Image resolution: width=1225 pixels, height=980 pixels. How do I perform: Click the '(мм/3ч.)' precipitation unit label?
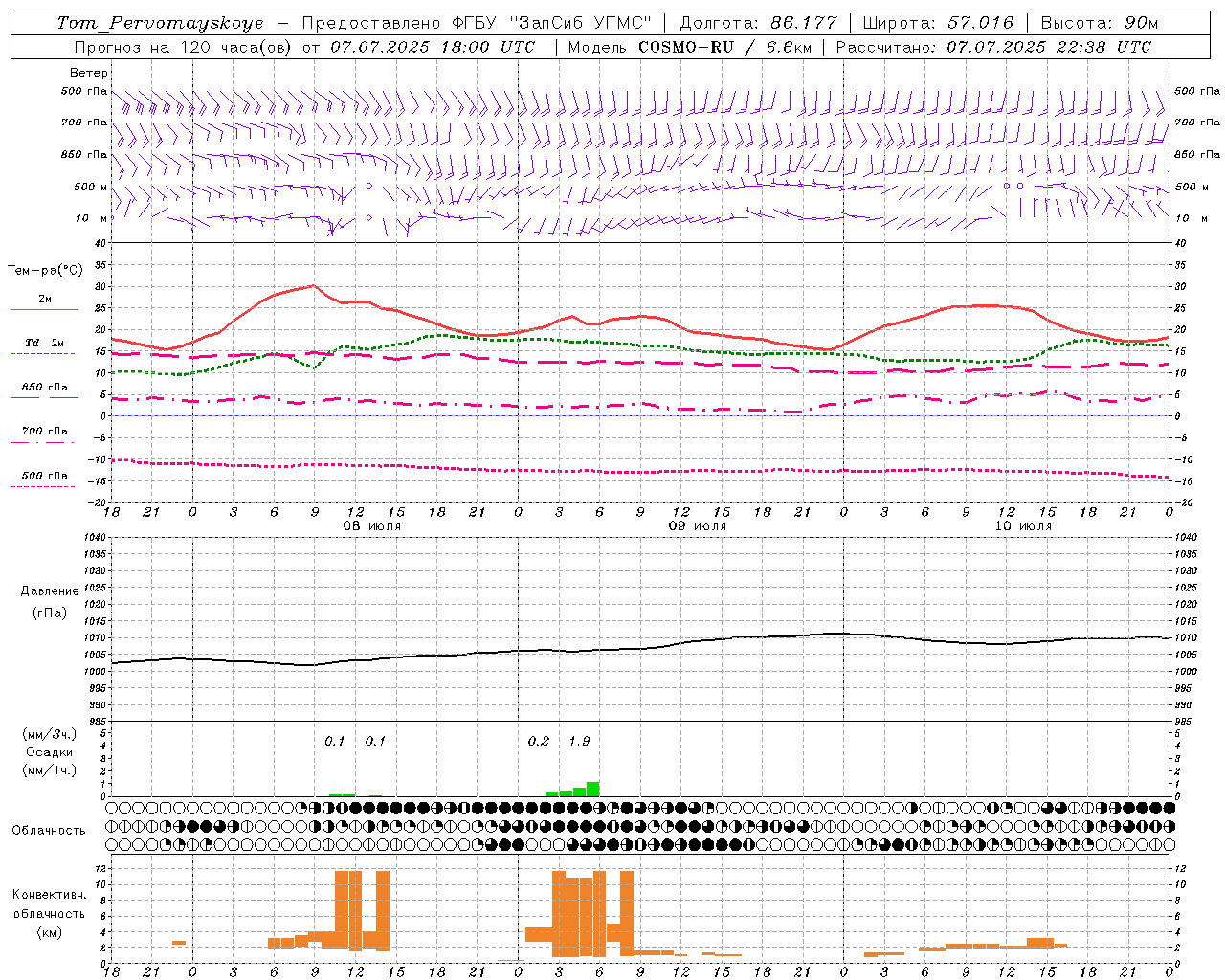[x=50, y=734]
